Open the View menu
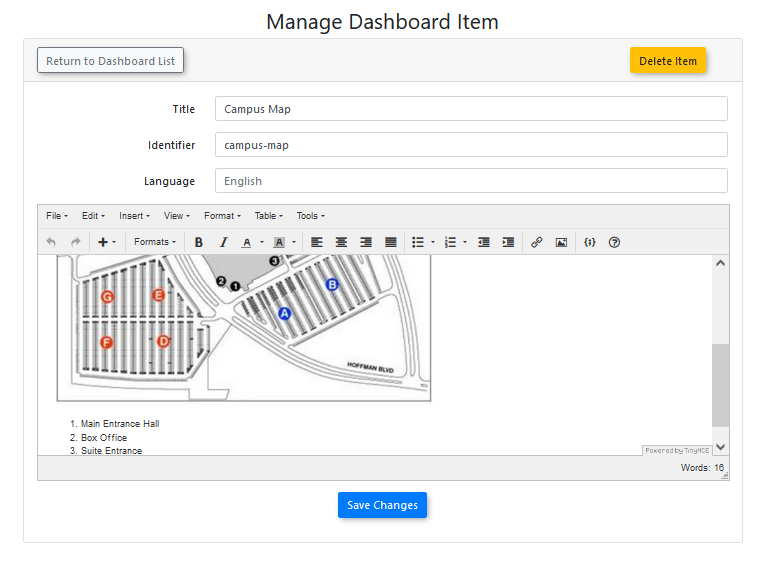772x574 pixels. coord(177,216)
